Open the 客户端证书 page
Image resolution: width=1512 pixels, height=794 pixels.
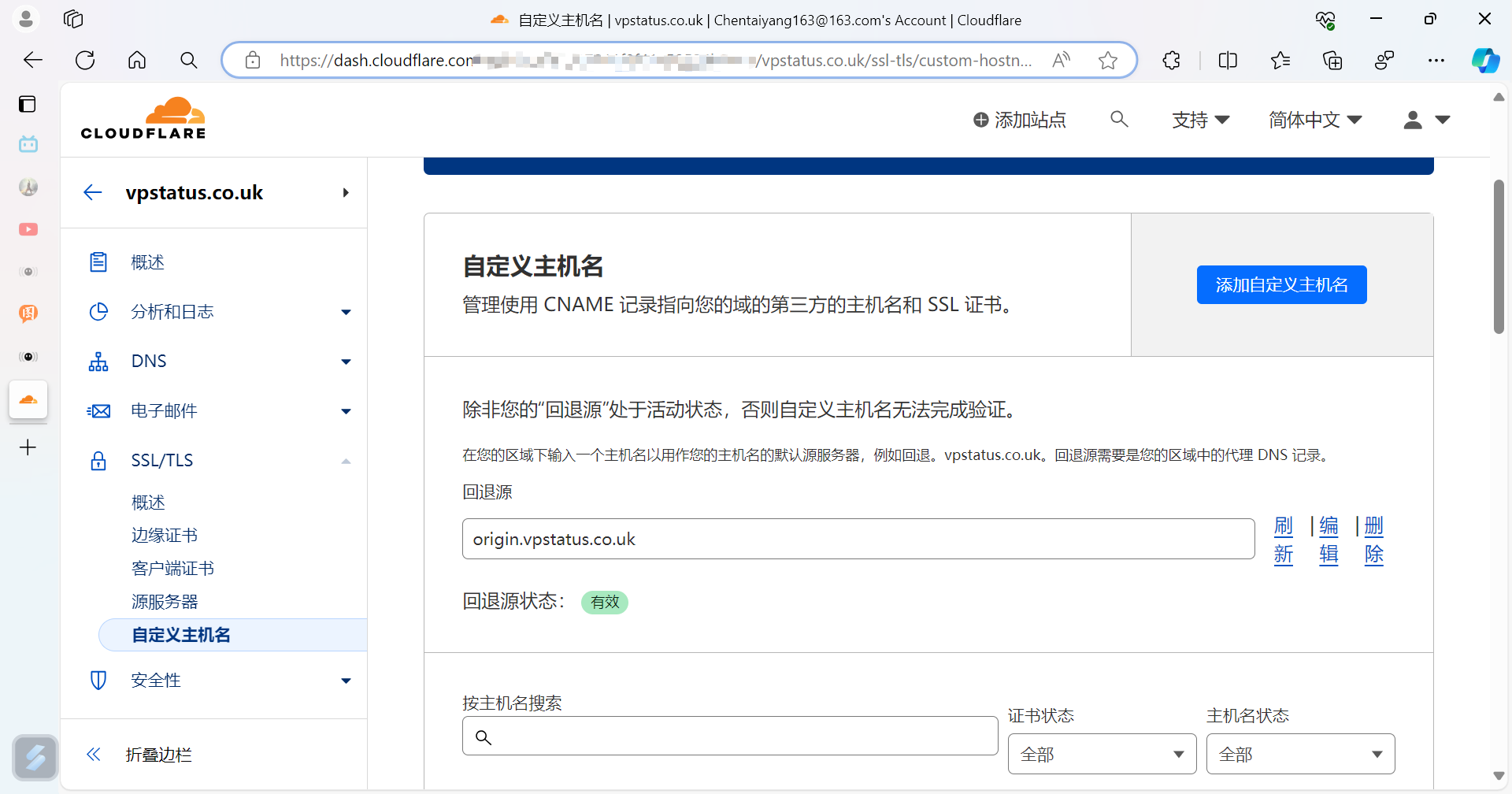click(x=172, y=569)
